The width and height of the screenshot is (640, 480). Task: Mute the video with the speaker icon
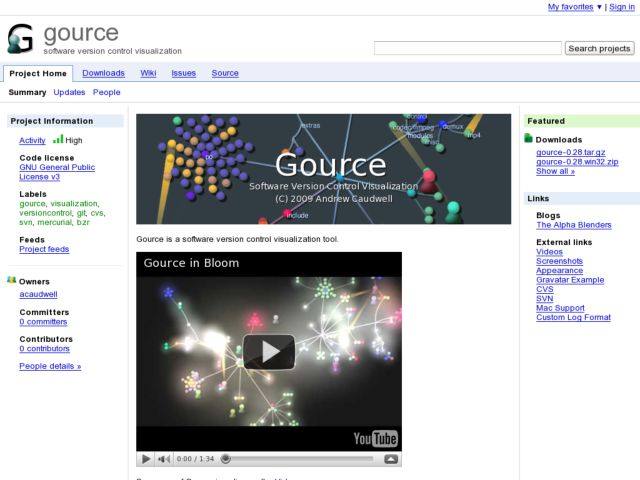tap(164, 459)
